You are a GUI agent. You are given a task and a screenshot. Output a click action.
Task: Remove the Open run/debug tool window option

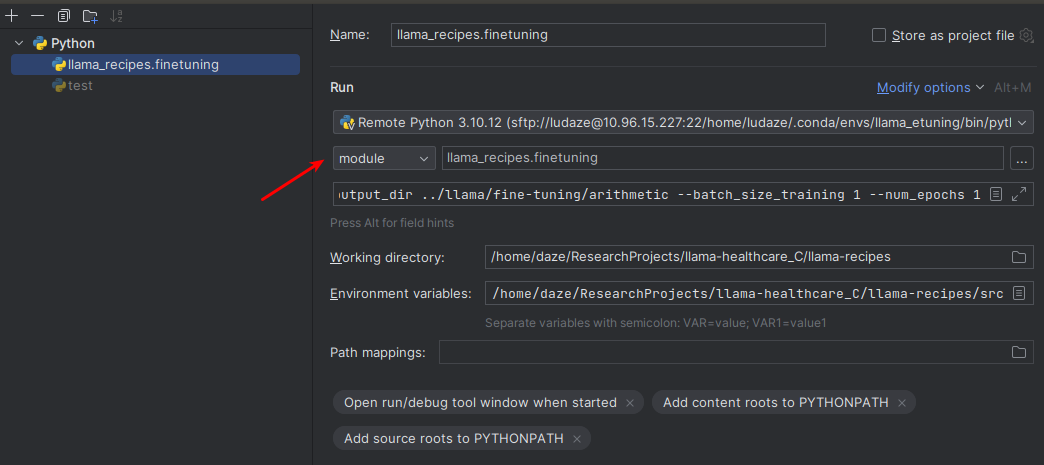click(x=630, y=403)
